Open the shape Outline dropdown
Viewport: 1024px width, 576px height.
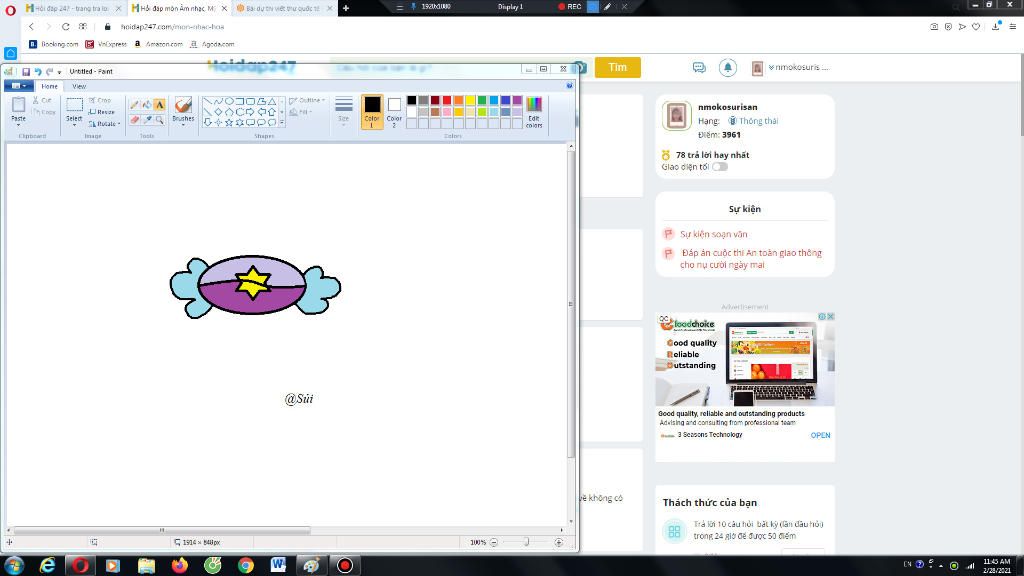click(x=306, y=101)
